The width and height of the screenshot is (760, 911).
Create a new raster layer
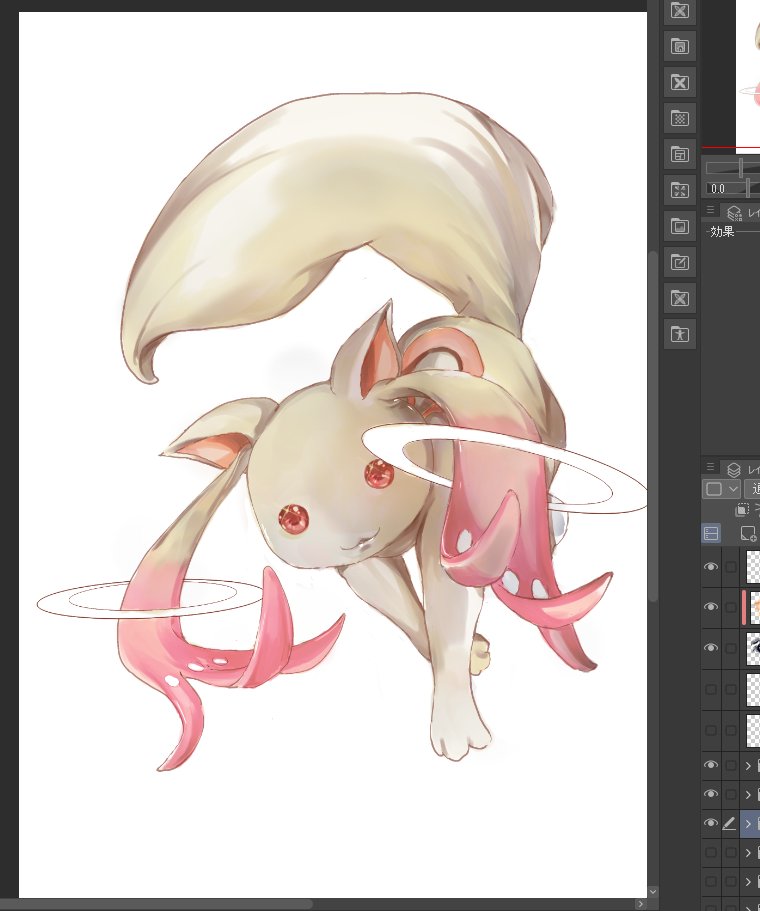point(748,533)
